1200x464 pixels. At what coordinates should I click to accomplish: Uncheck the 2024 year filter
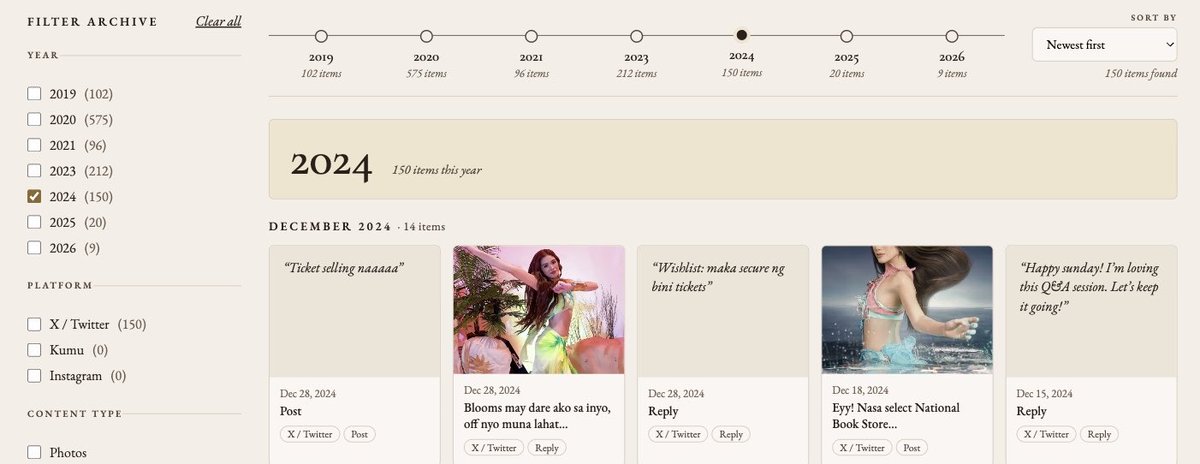pos(34,197)
